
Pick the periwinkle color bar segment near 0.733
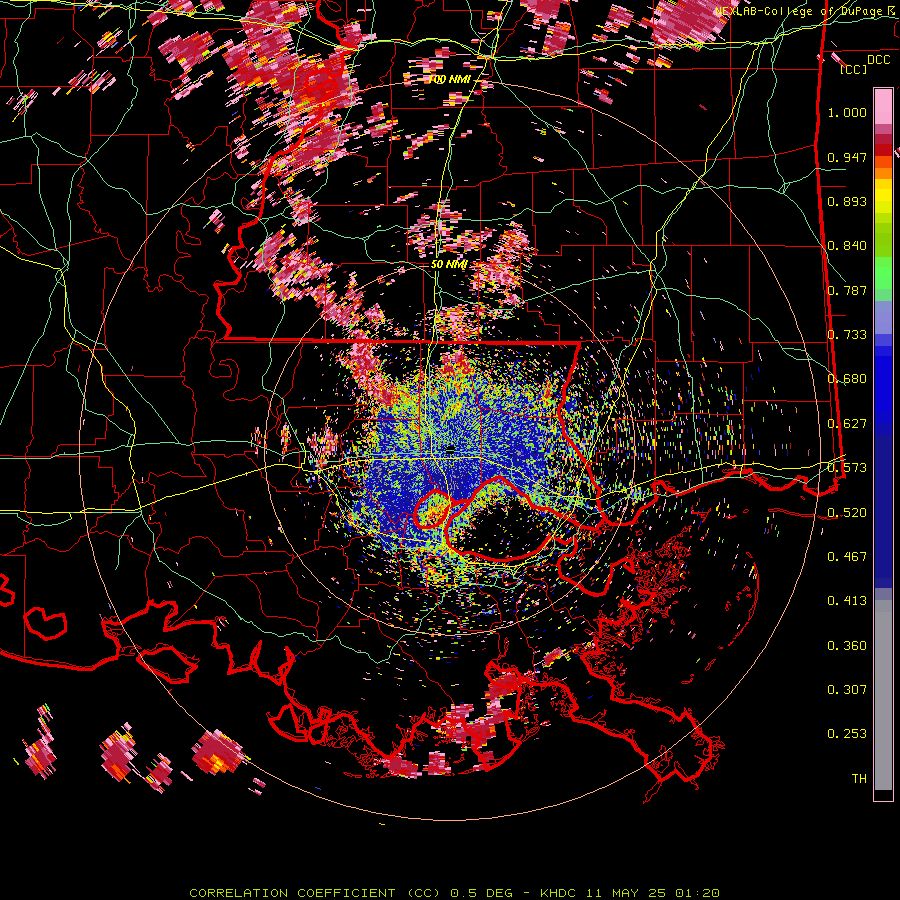pos(883,318)
